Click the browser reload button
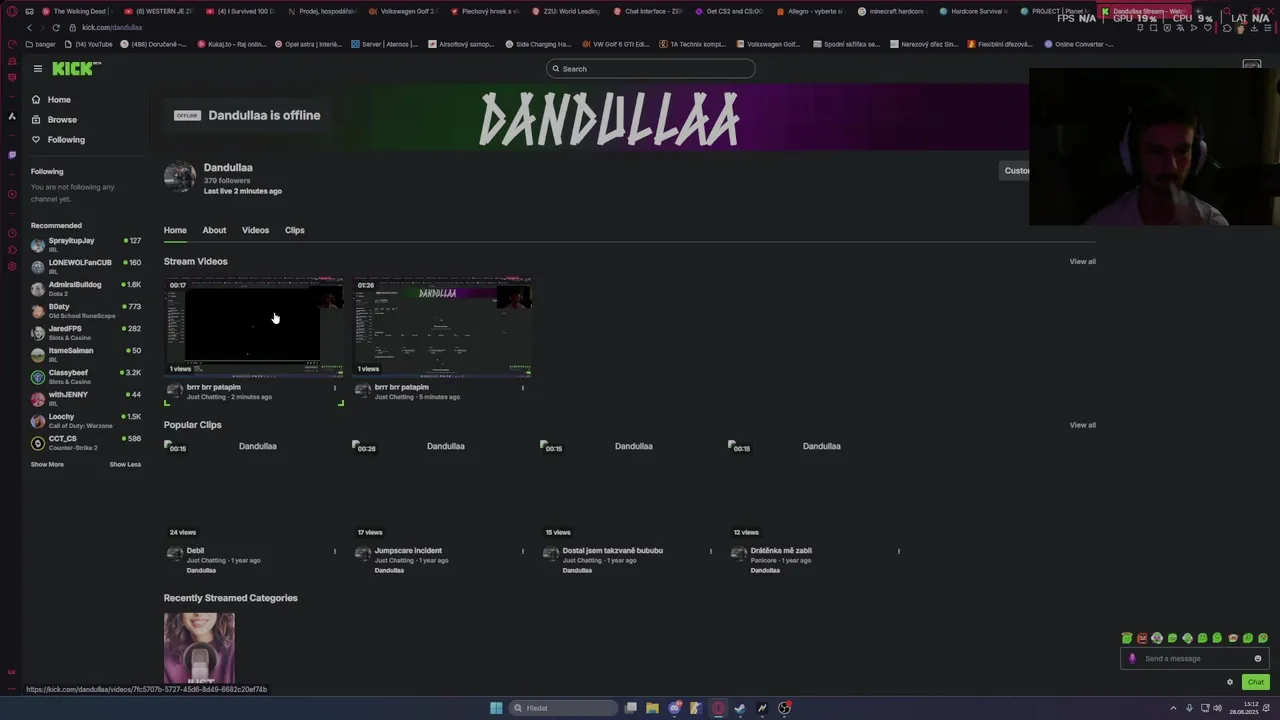 click(x=55, y=28)
